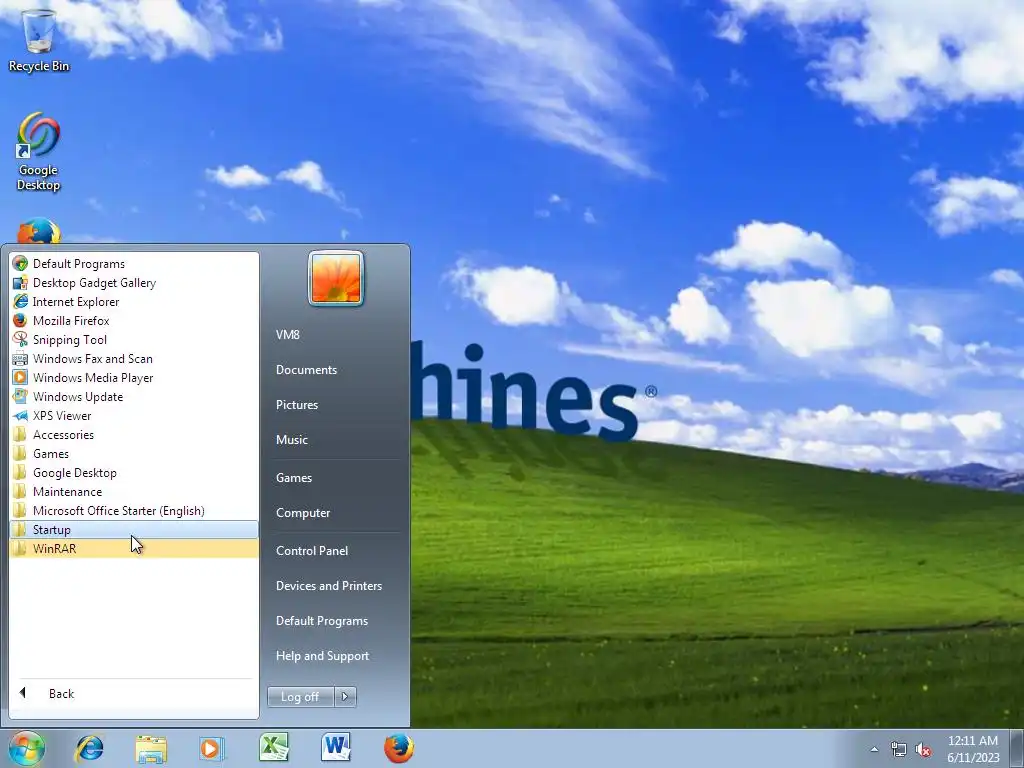This screenshot has height=768, width=1024.
Task: Open Default Programs in the All Programs list
Action: [x=134, y=264]
